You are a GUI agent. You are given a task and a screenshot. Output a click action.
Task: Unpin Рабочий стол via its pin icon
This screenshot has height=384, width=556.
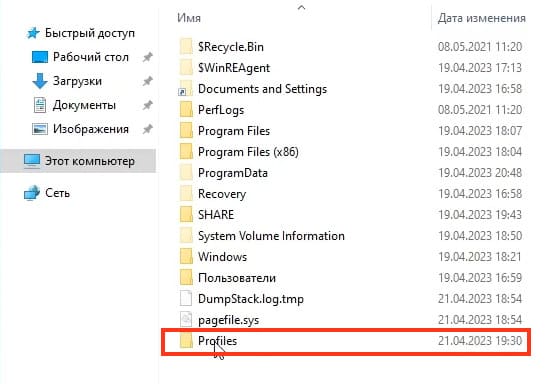148,57
